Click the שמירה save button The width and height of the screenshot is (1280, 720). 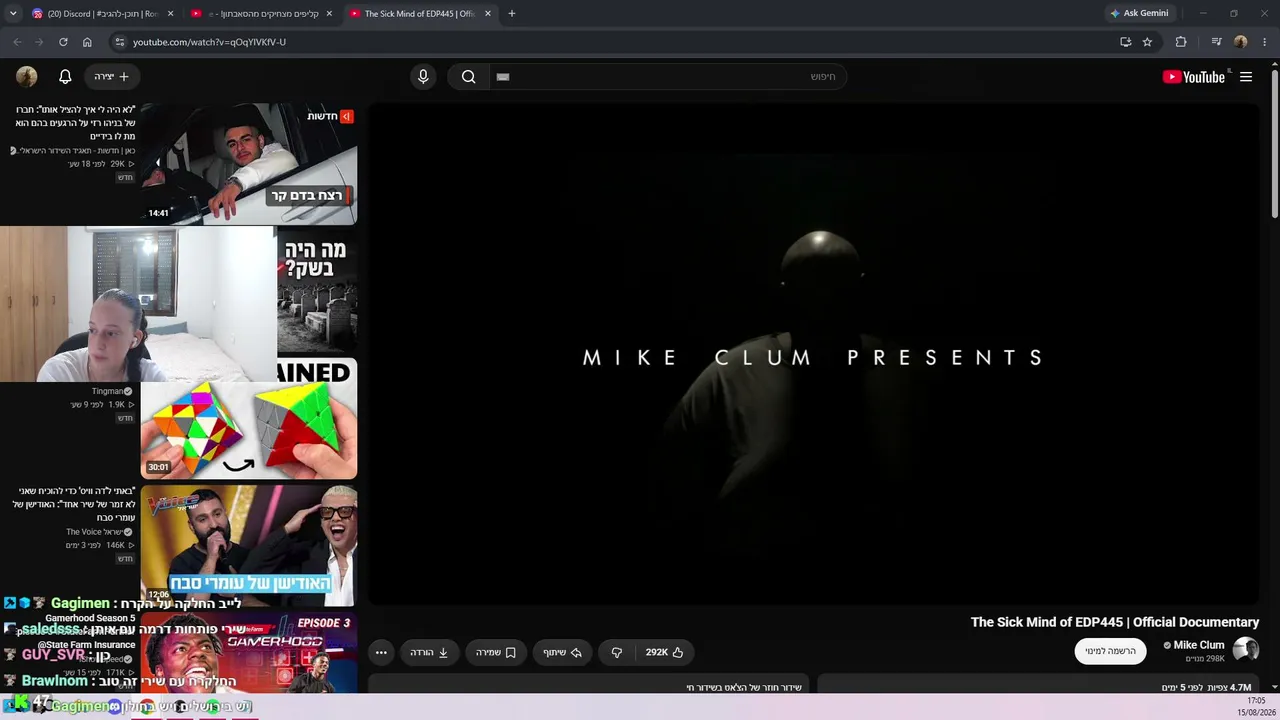pos(495,652)
